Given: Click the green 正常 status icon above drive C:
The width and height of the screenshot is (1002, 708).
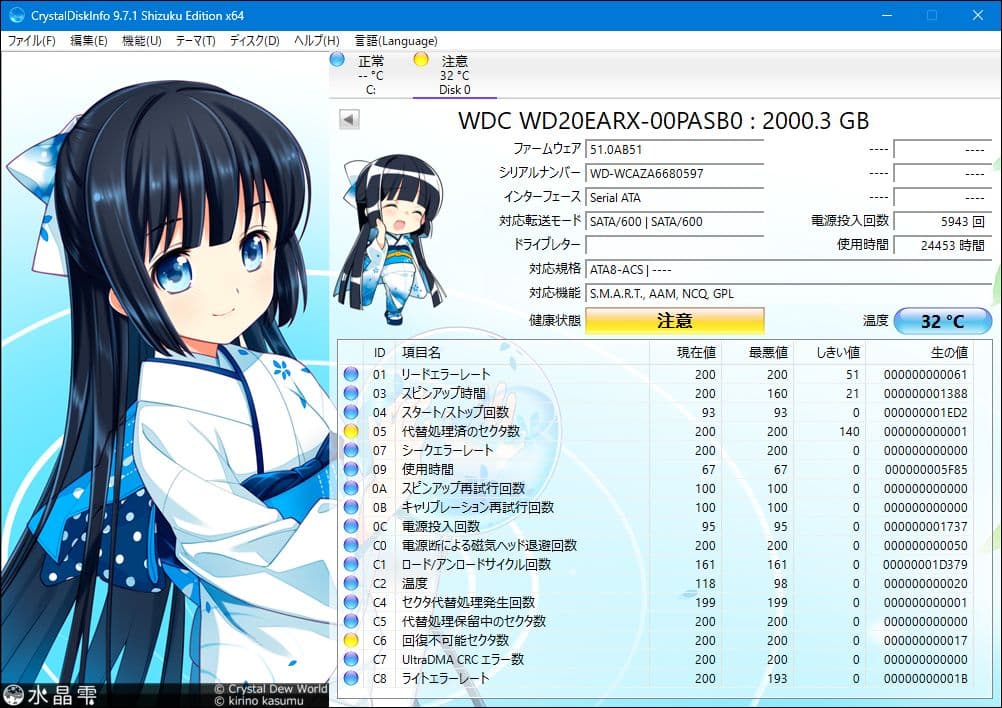Looking at the screenshot, I should pos(337,60).
